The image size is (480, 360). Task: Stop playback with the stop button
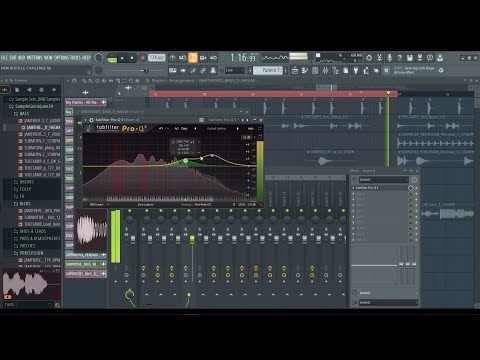pos(132,58)
